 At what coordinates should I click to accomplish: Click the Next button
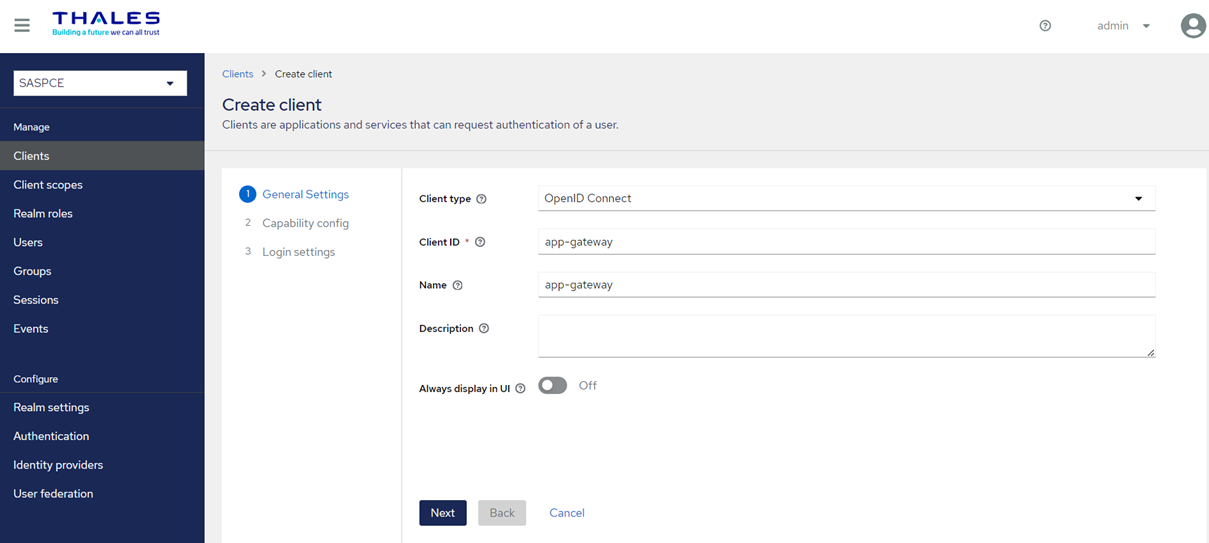(442, 513)
